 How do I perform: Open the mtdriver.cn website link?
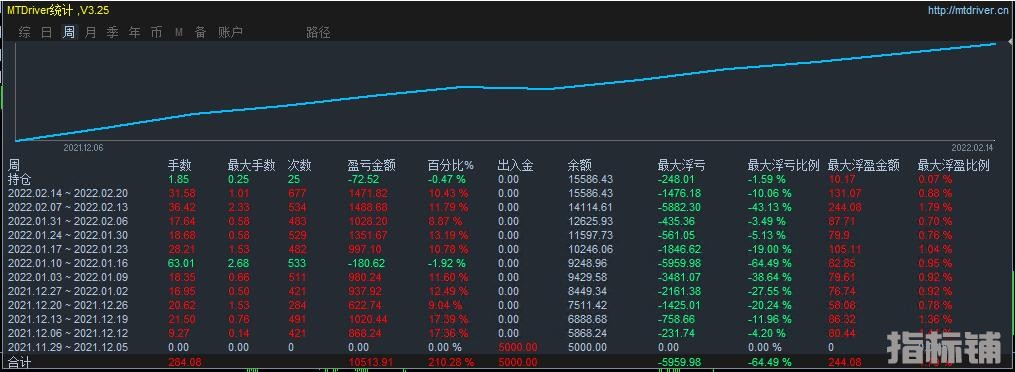point(967,10)
